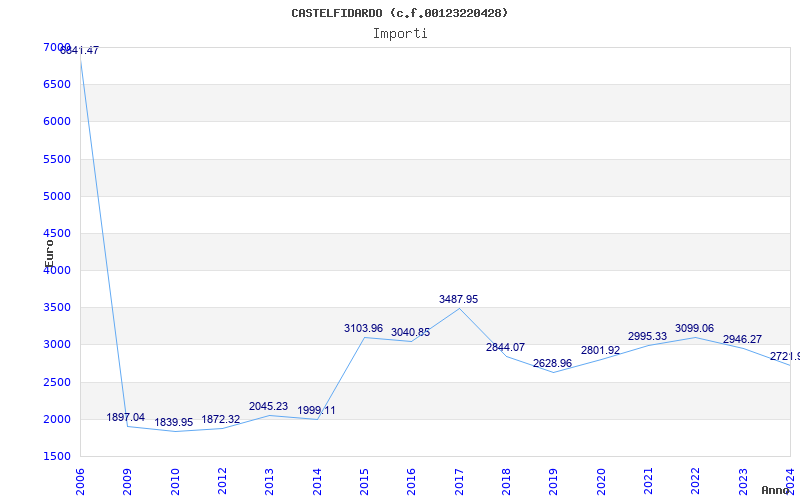
Task: Select data label 2995.33 for 2021
Action: (647, 336)
